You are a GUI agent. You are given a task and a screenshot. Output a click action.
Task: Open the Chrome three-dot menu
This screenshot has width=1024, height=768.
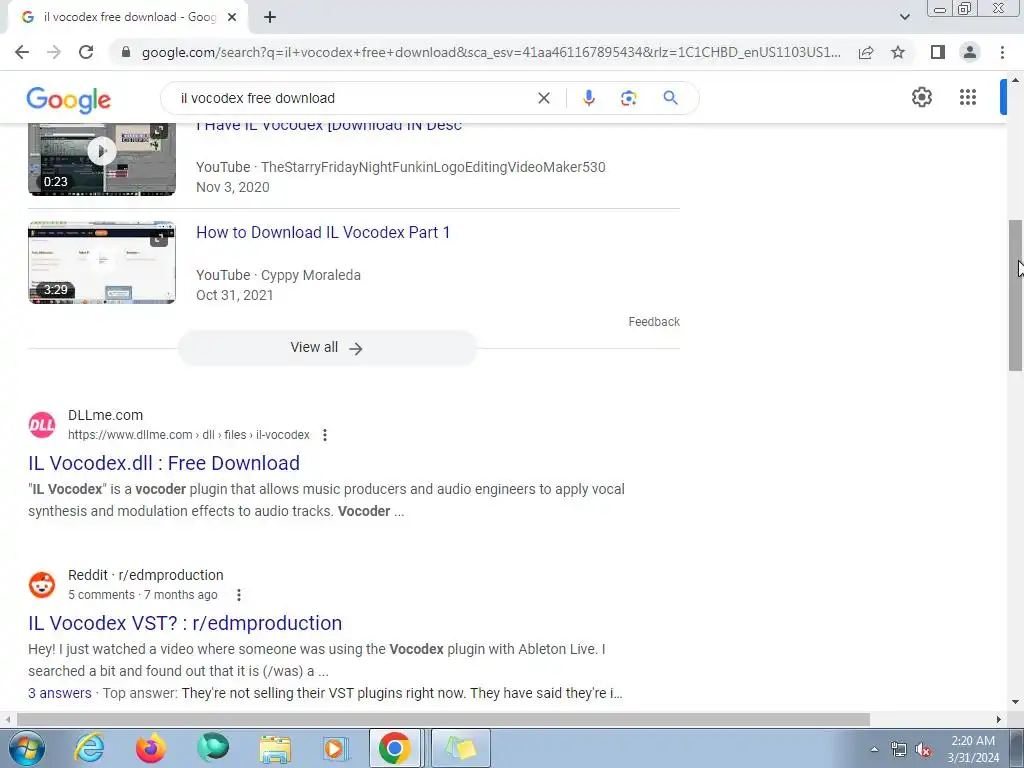1002,52
